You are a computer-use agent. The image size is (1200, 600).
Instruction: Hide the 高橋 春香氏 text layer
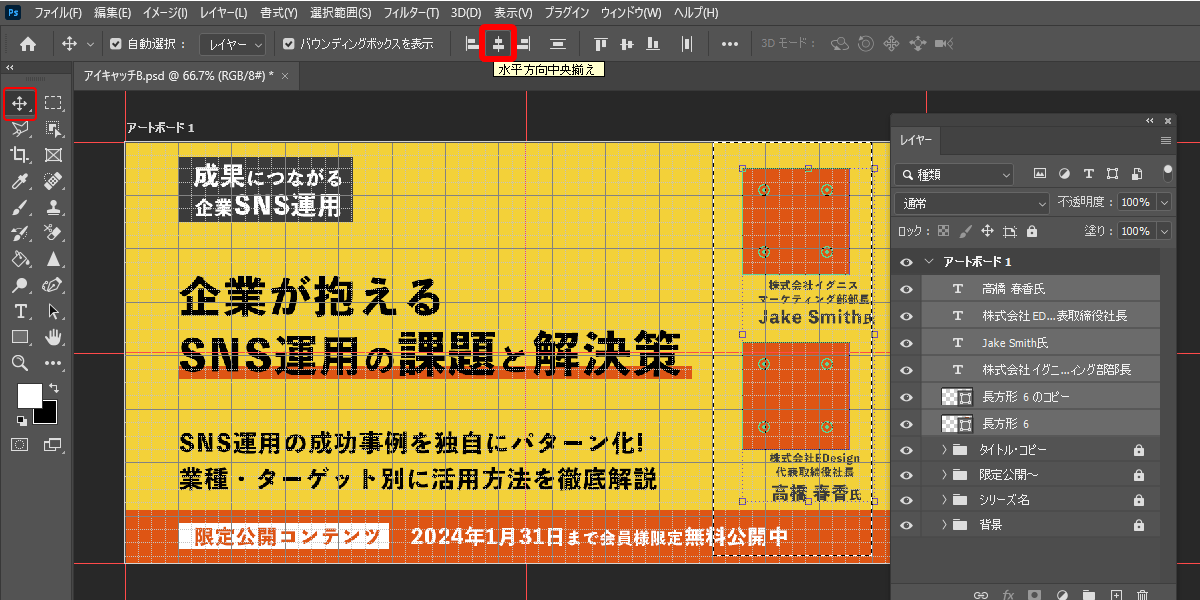tap(906, 289)
